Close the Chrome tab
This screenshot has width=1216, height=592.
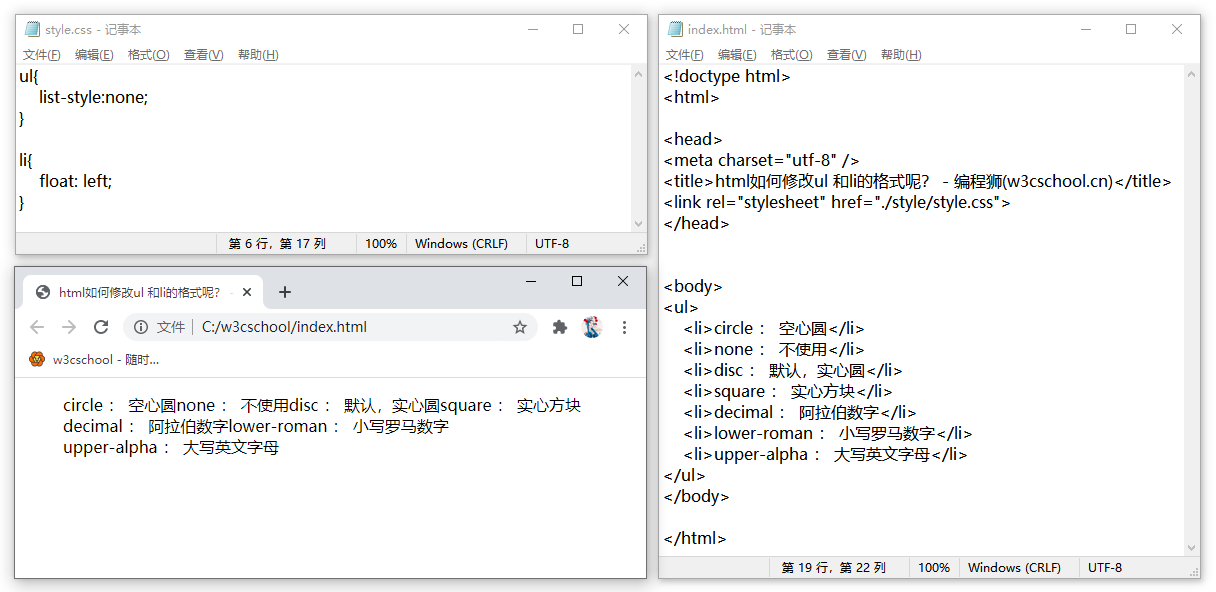(x=246, y=292)
